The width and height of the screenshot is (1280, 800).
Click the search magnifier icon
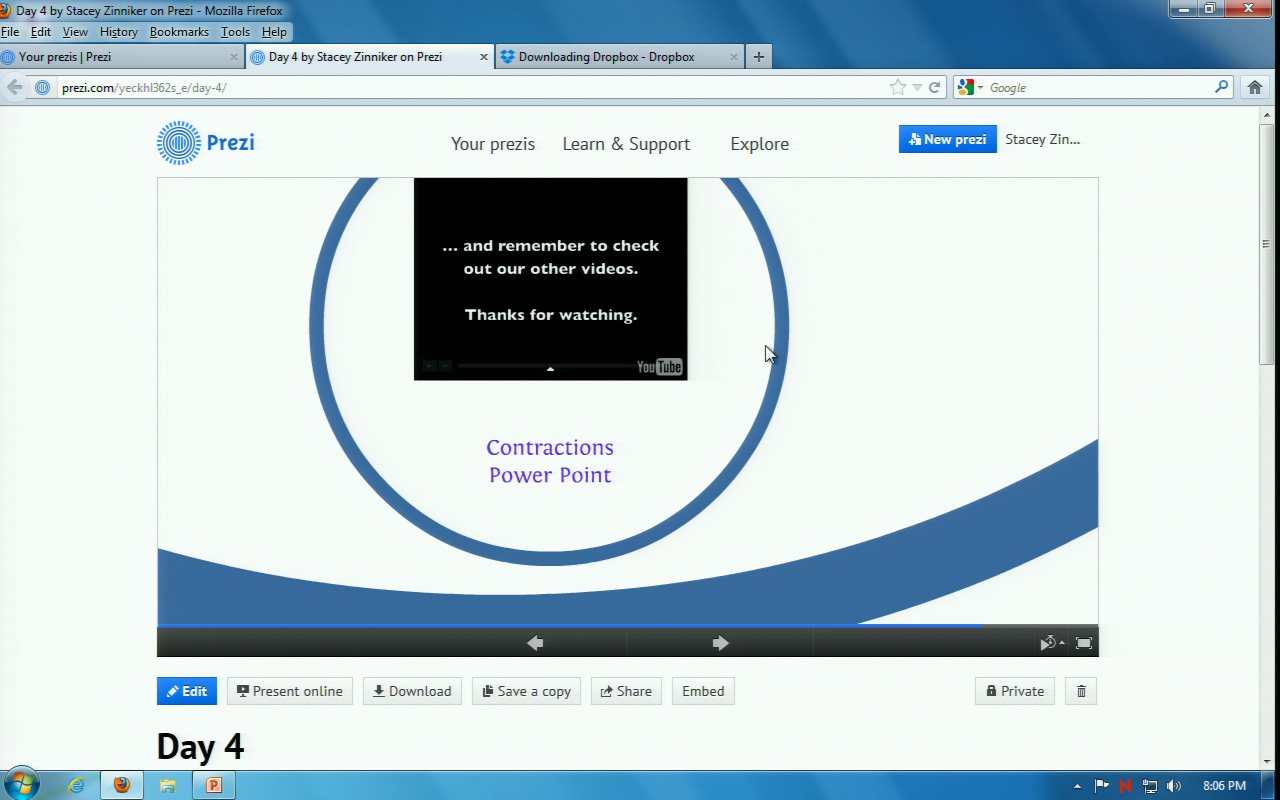tap(1221, 87)
